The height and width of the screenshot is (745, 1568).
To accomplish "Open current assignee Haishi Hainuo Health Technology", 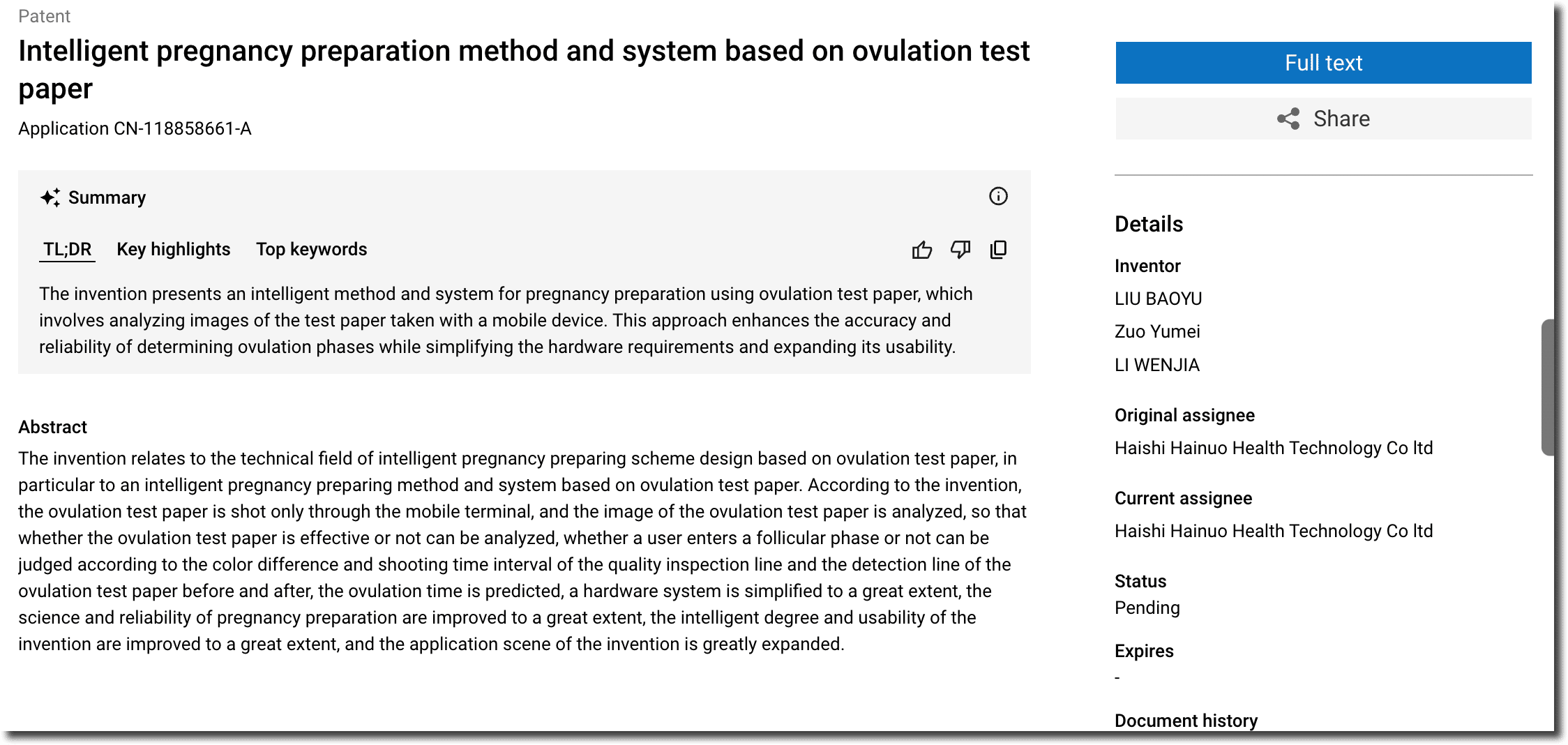I will coord(1274,531).
